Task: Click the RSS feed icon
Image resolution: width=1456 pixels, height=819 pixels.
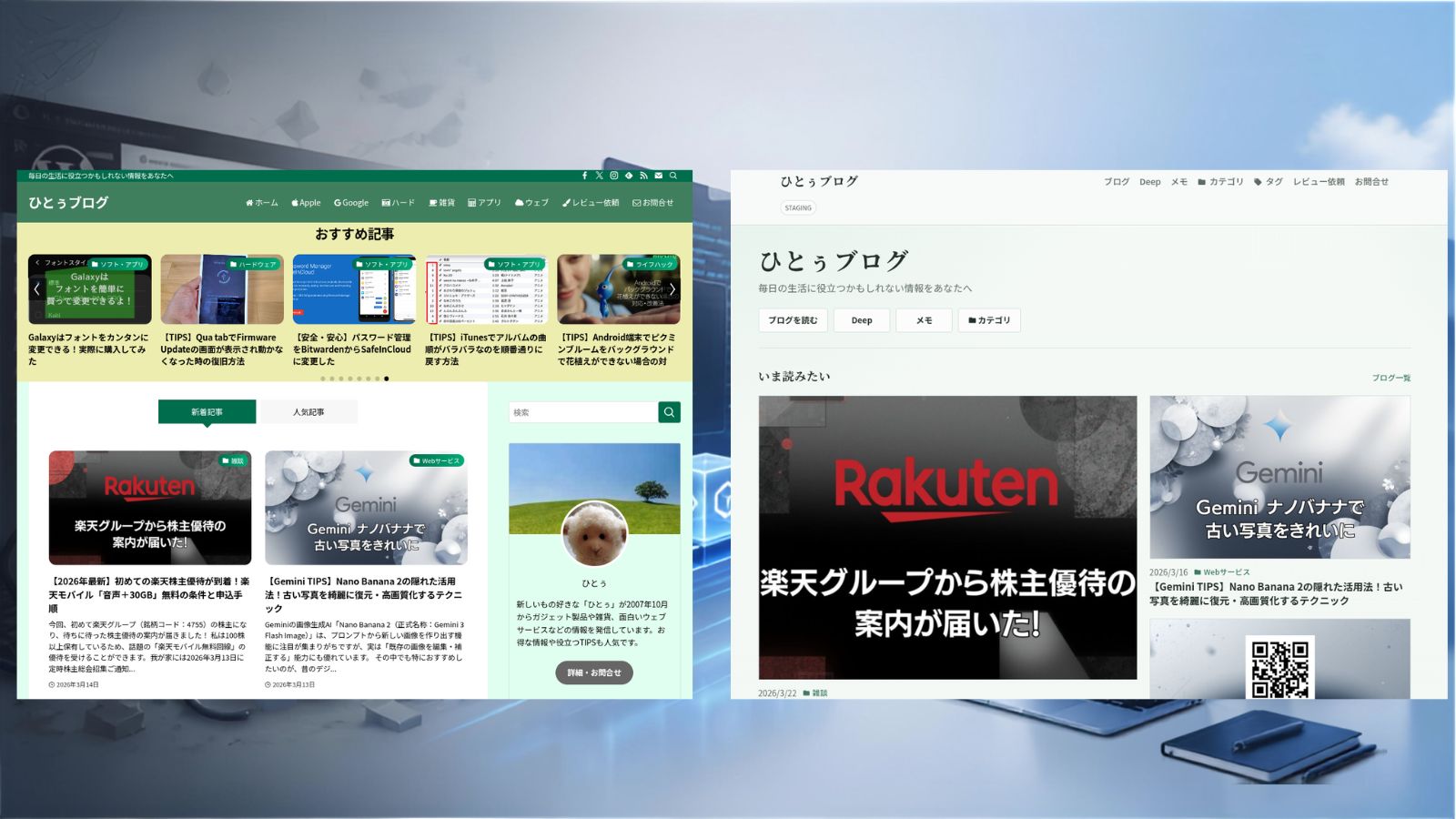Action: click(643, 176)
